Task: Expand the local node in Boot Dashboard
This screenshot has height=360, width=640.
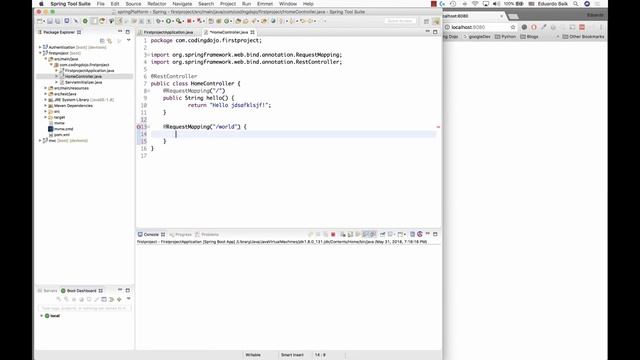Action: (41, 316)
